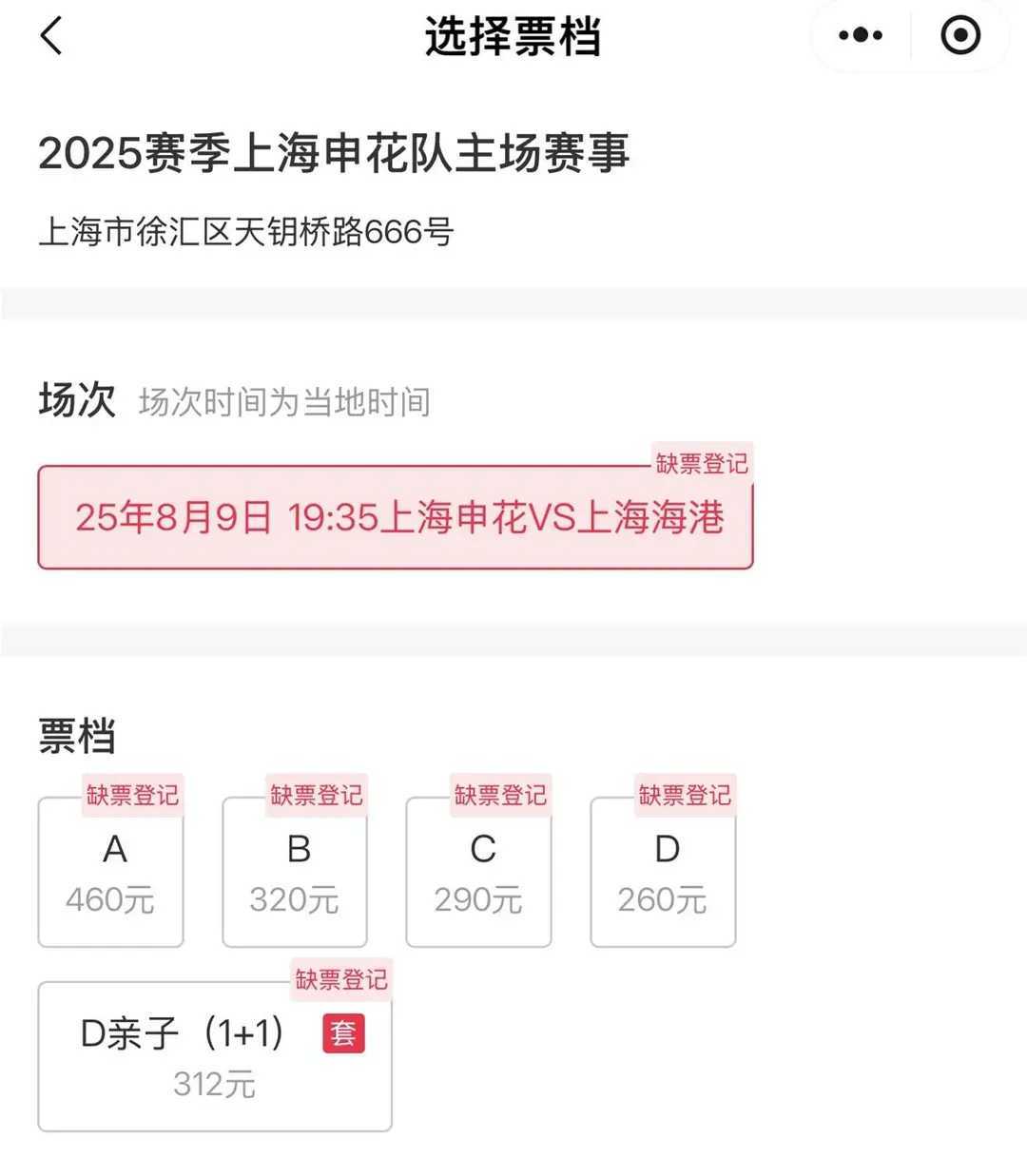Click the 缺票登记 badge above tier B
Viewport: 1027px width, 1176px height.
click(316, 797)
